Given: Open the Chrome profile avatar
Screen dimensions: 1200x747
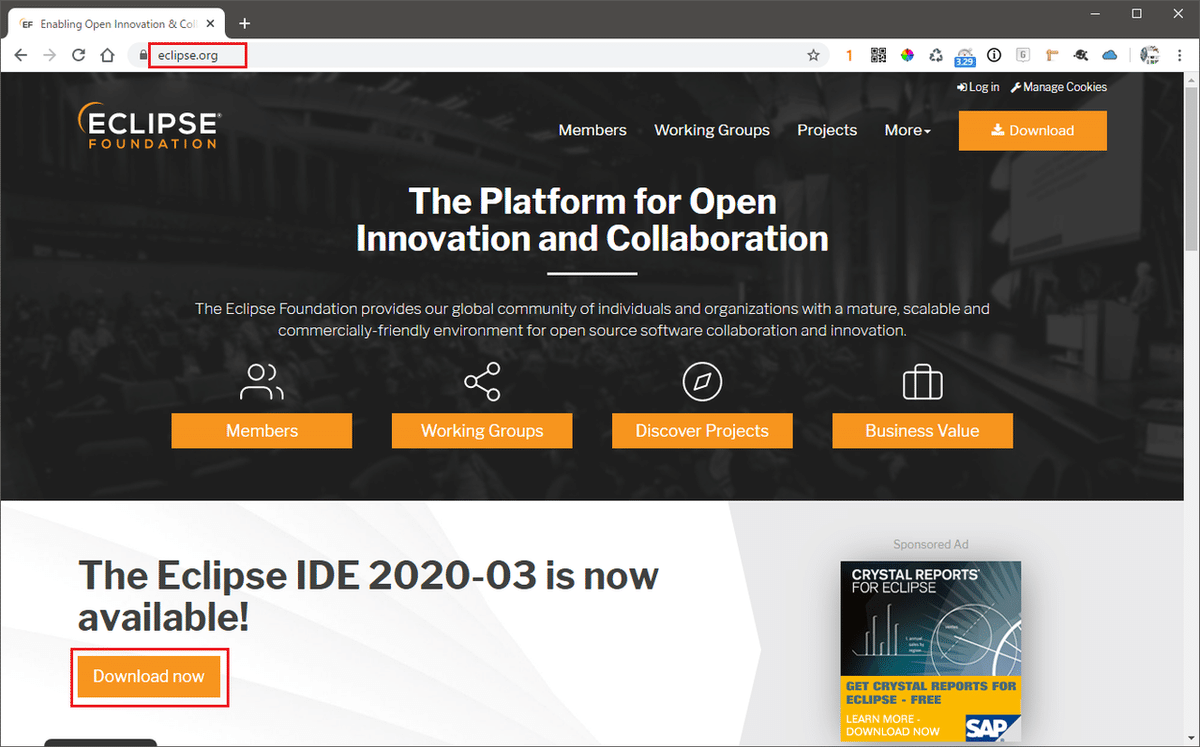Looking at the screenshot, I should pos(1150,55).
